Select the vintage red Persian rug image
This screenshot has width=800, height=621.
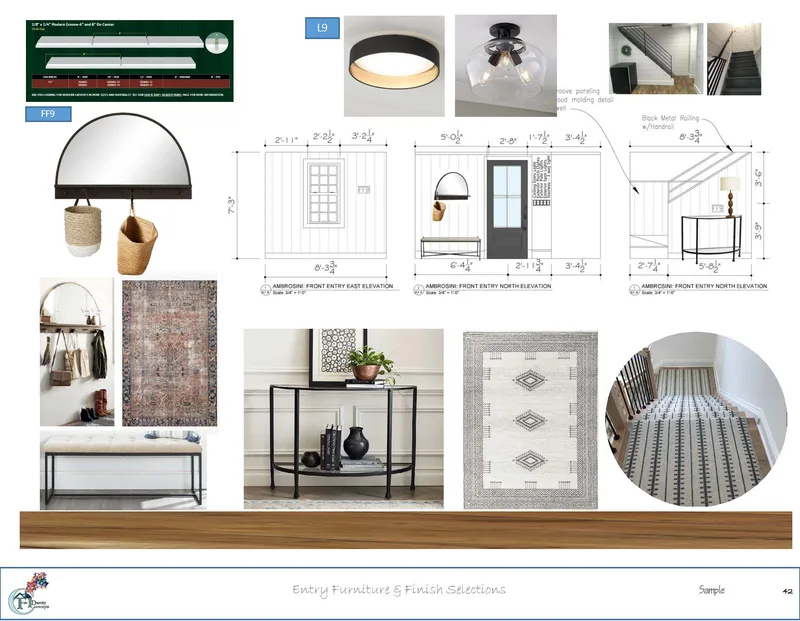point(169,353)
